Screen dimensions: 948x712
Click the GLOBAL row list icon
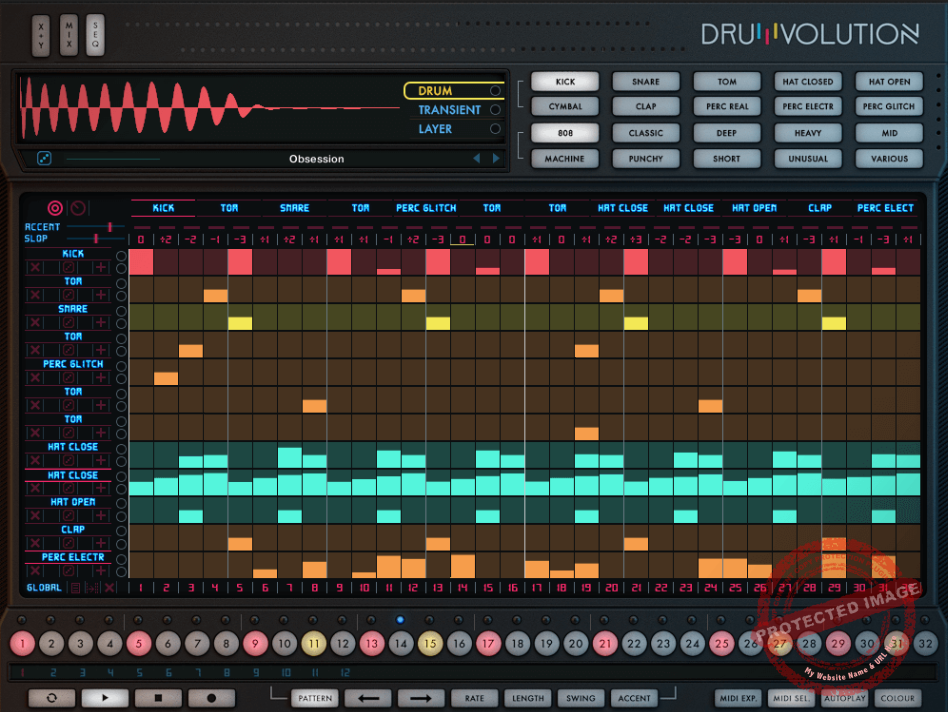coord(76,587)
